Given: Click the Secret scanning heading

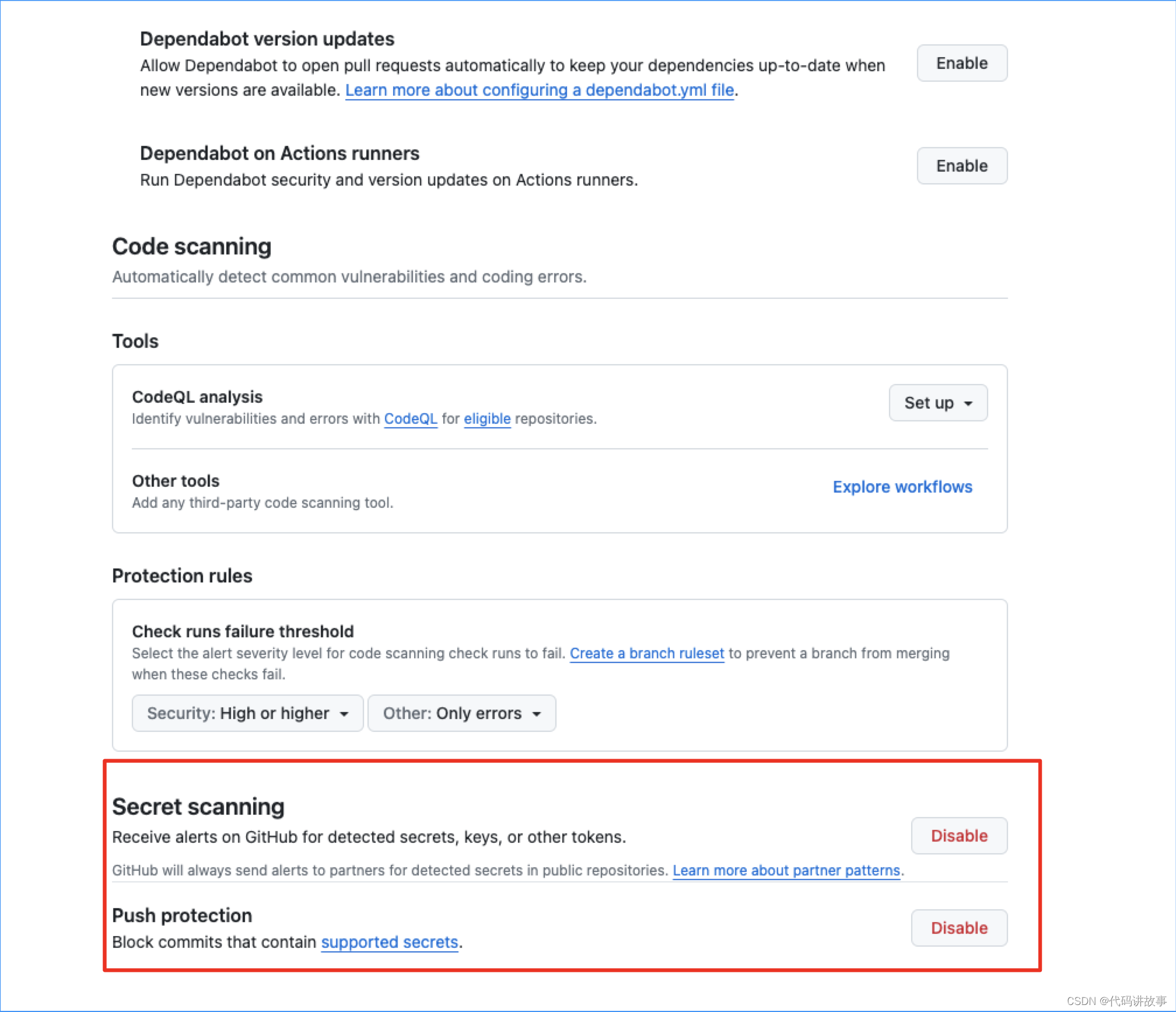Looking at the screenshot, I should tap(198, 807).
